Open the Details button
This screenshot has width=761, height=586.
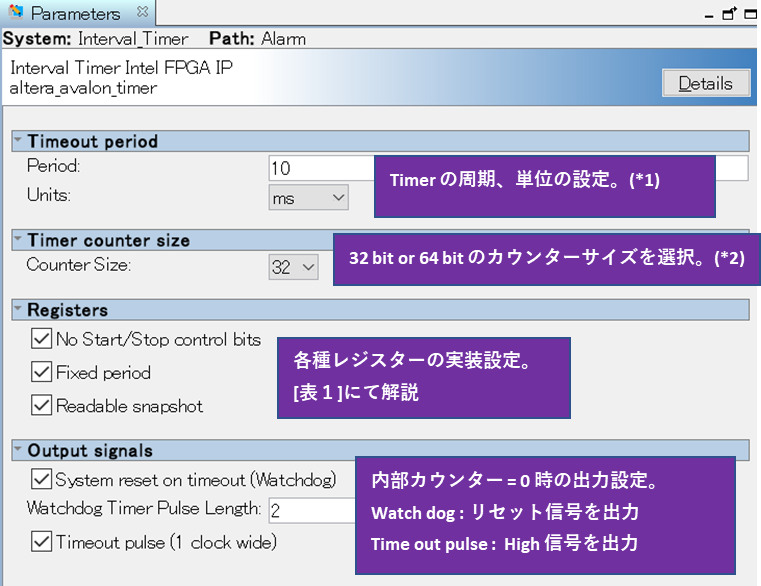click(705, 83)
